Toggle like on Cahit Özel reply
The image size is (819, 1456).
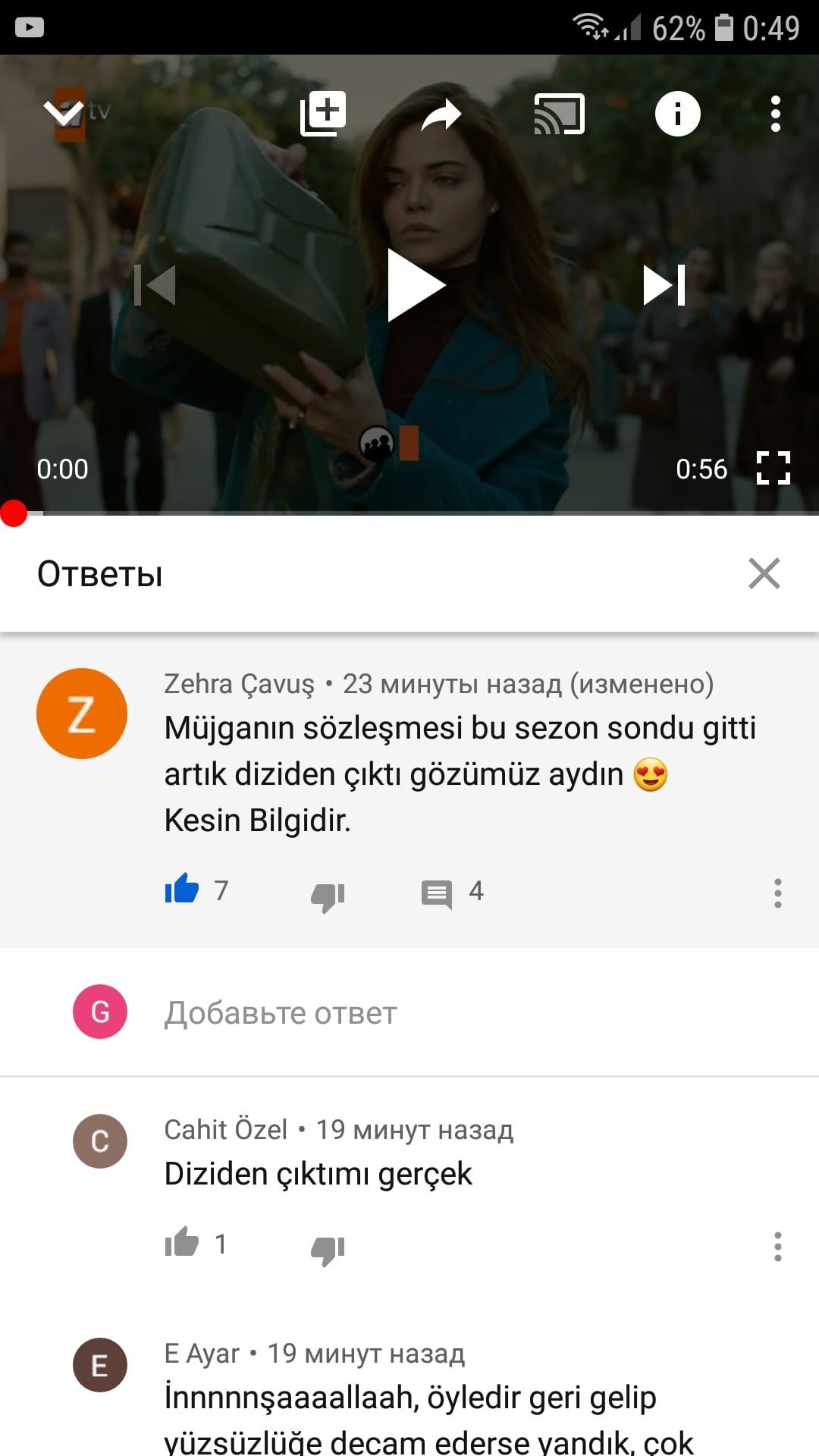(x=182, y=1242)
